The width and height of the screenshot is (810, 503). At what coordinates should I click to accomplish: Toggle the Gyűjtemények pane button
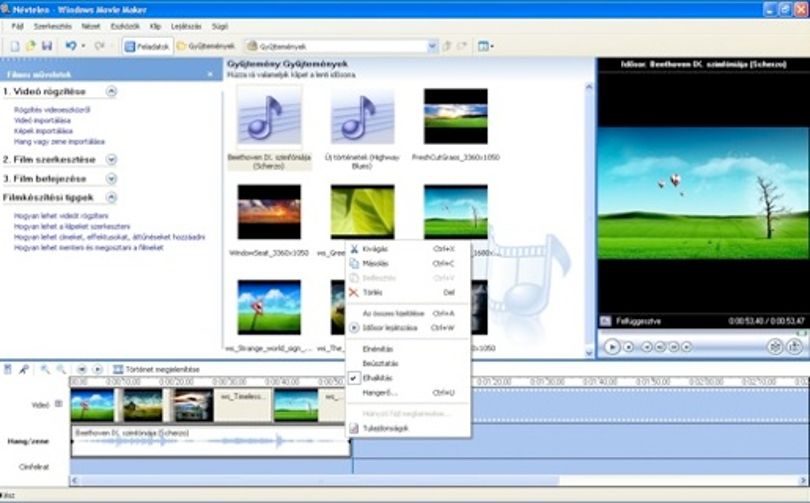coord(206,46)
